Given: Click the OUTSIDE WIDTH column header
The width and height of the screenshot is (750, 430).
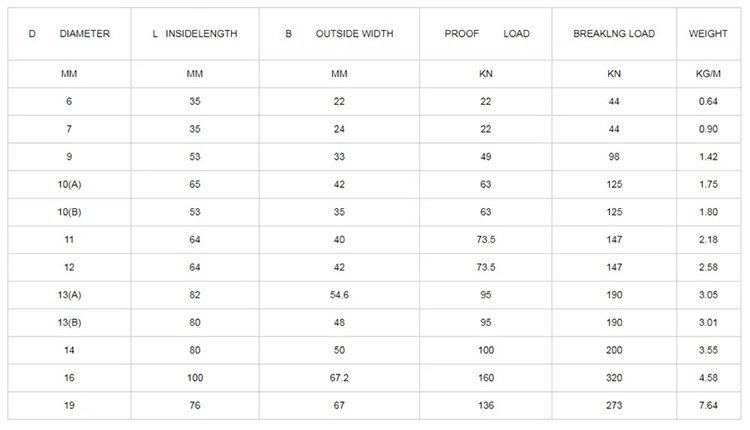Looking at the screenshot, I should point(339,34).
